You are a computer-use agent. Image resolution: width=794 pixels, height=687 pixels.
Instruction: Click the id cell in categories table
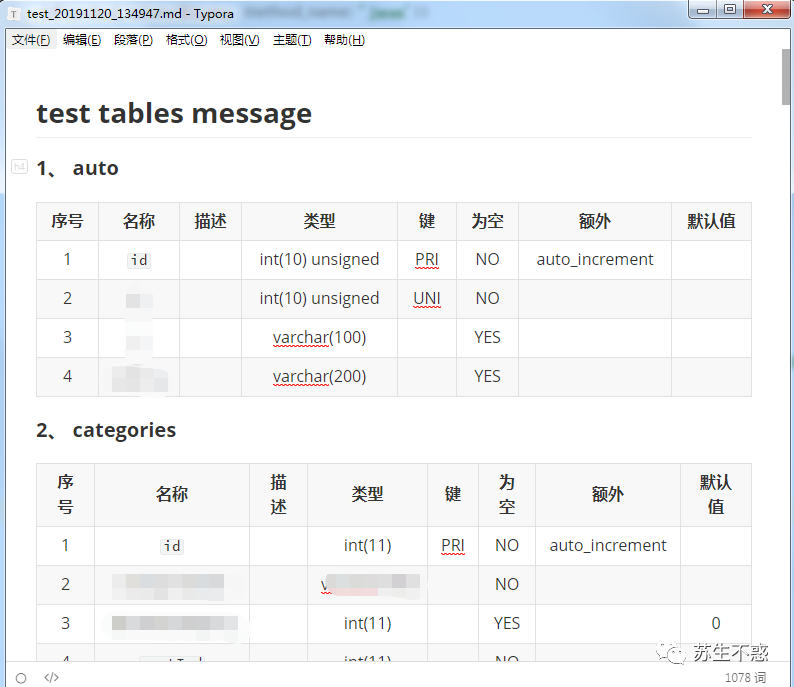point(172,546)
